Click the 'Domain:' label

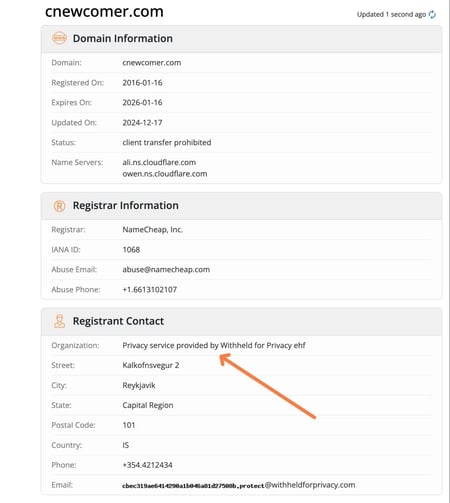(66, 63)
